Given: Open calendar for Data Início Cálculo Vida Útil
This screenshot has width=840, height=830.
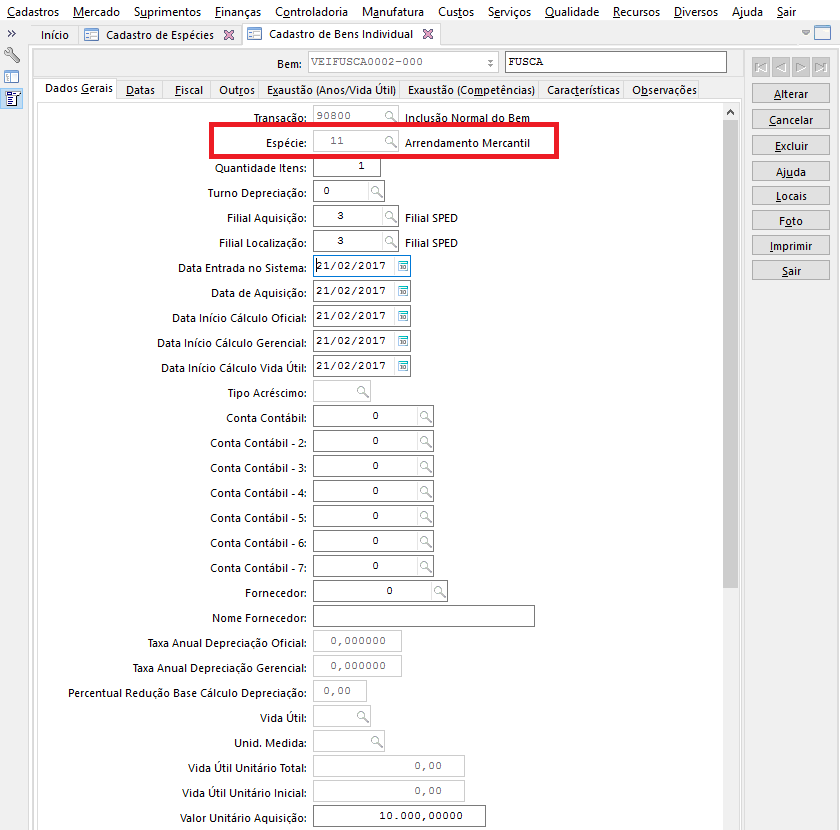Looking at the screenshot, I should [x=403, y=366].
